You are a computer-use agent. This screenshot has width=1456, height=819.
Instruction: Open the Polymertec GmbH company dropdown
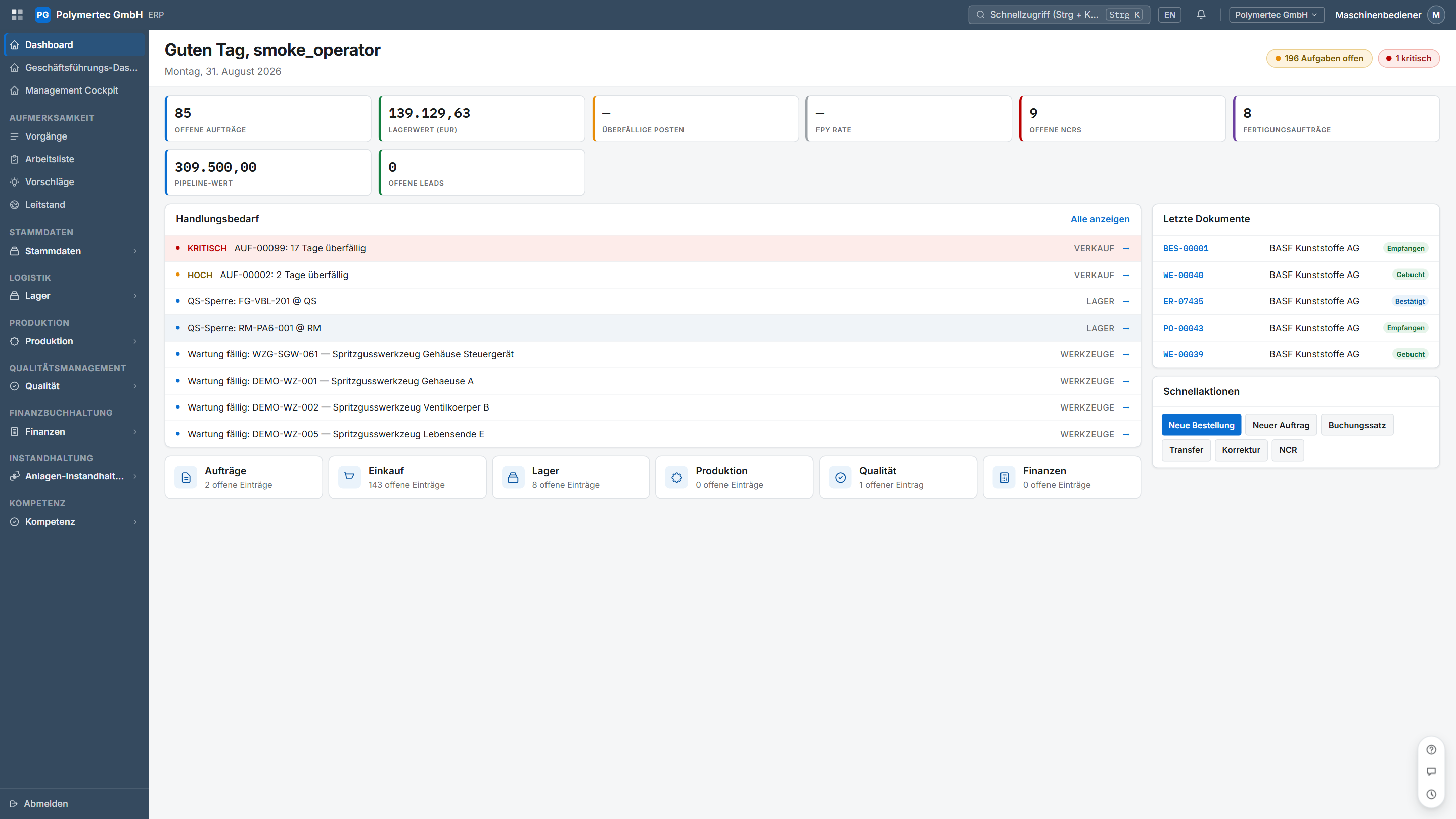coord(1276,15)
